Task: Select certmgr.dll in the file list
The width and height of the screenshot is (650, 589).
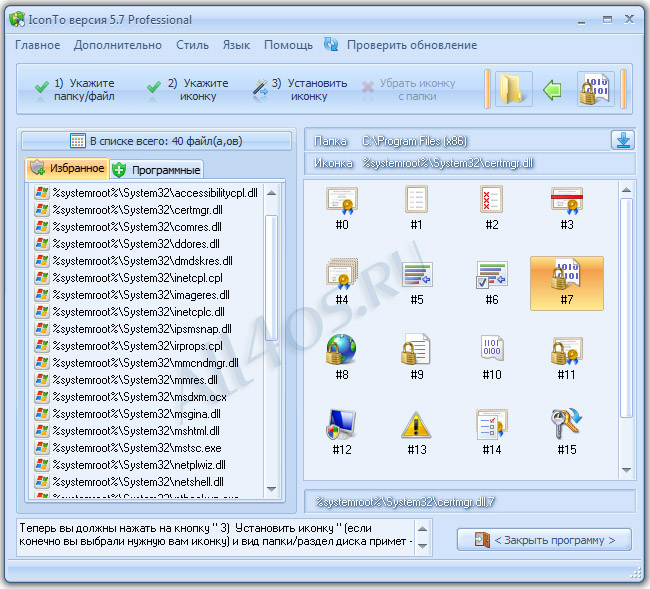Action: click(129, 210)
